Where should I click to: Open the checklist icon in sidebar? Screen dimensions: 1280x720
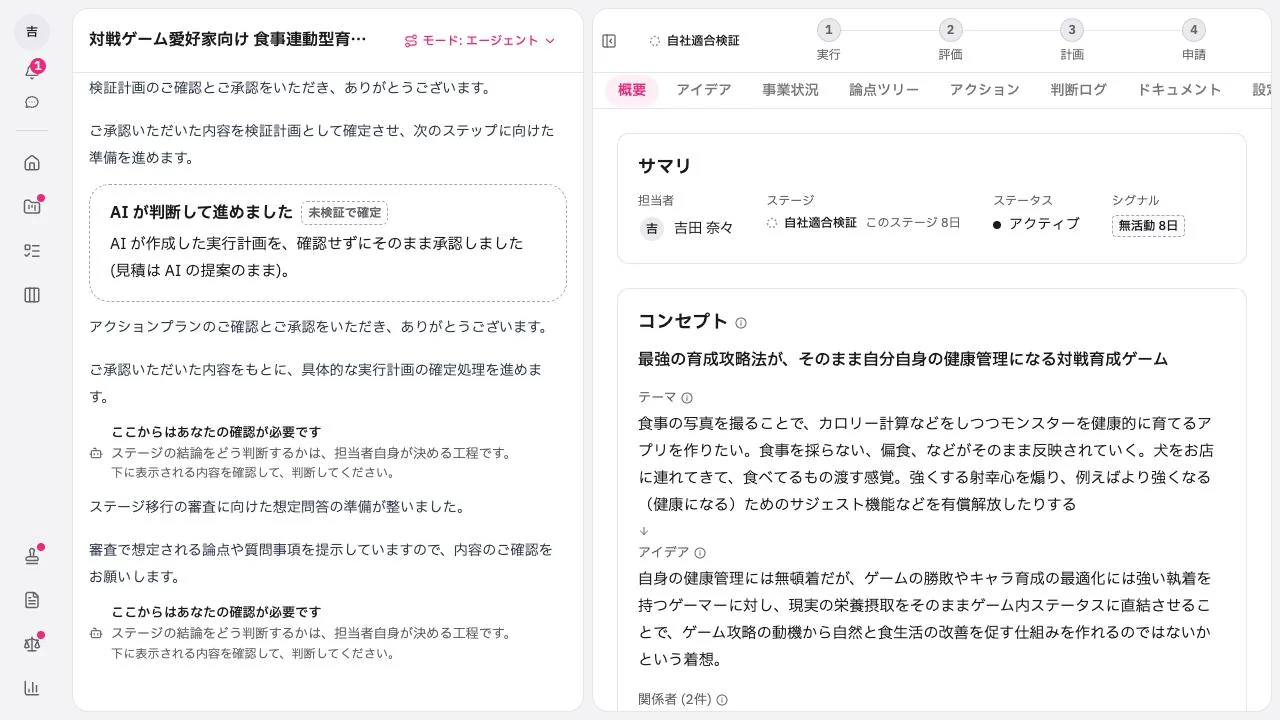click(x=32, y=251)
